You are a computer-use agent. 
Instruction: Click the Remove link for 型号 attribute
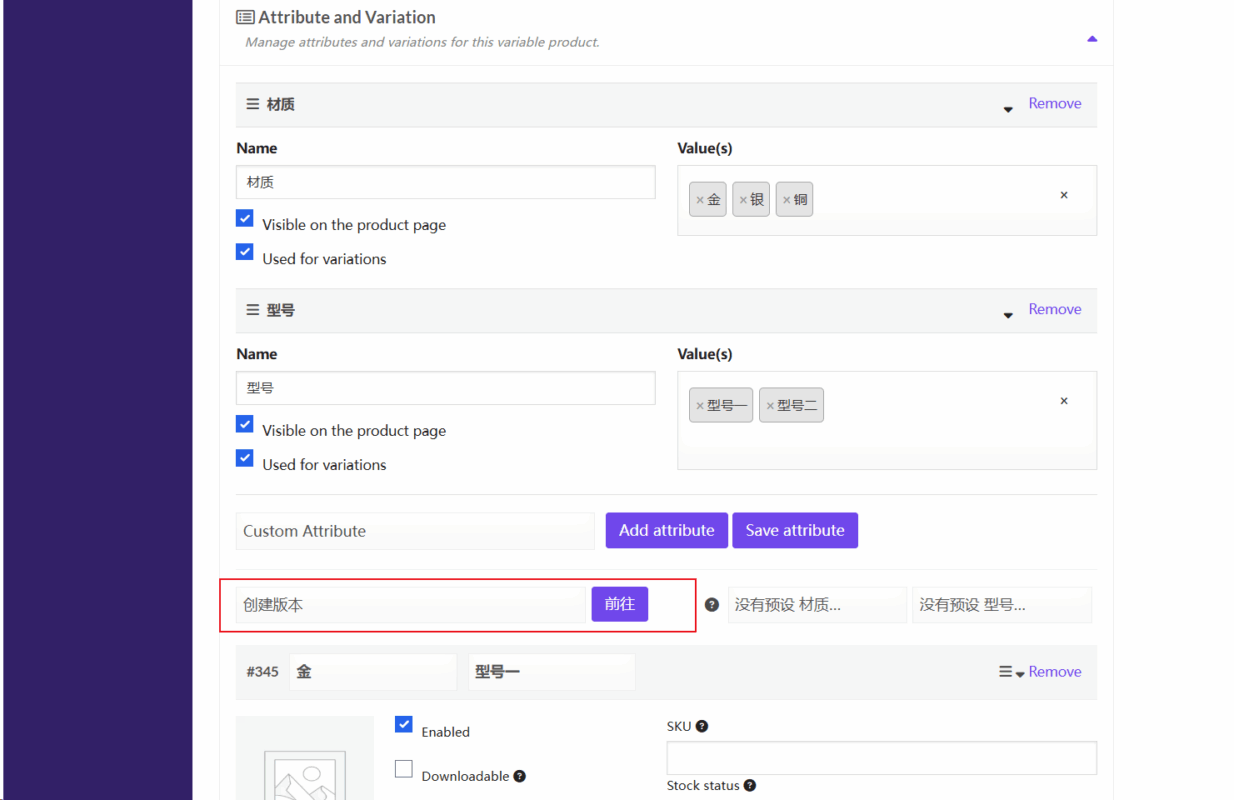(x=1055, y=309)
